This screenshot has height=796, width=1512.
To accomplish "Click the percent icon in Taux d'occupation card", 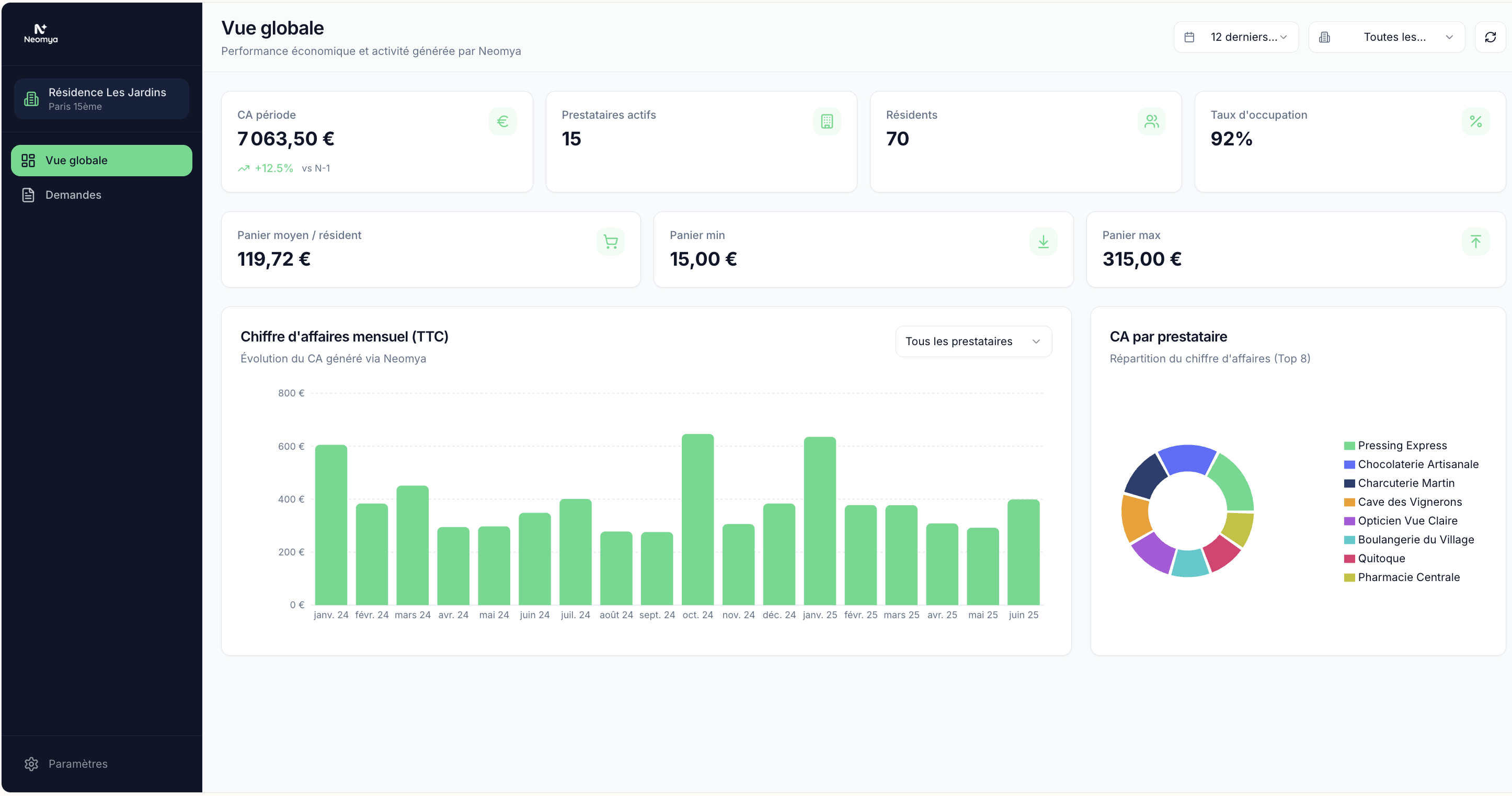I will pyautogui.click(x=1475, y=121).
